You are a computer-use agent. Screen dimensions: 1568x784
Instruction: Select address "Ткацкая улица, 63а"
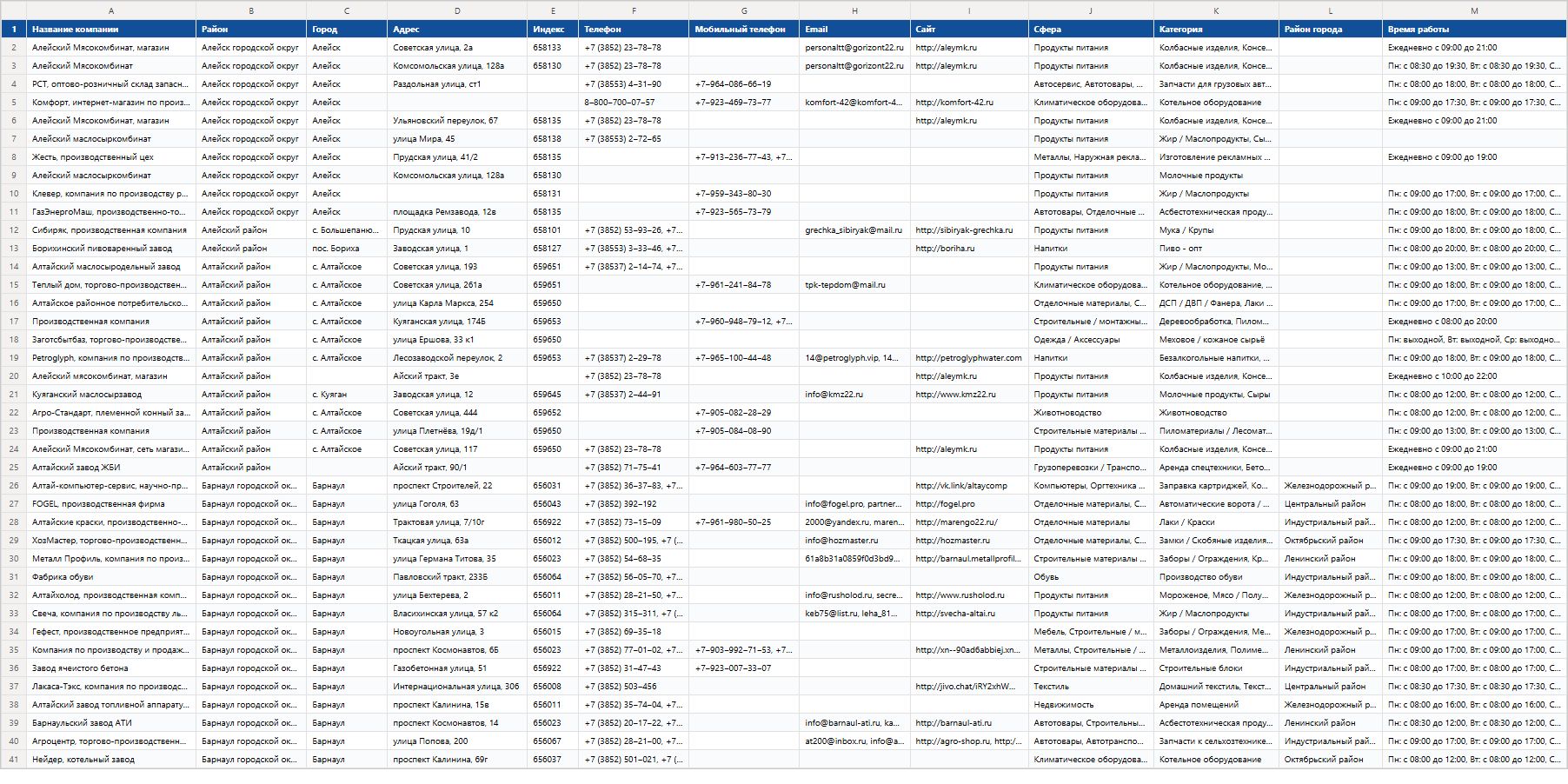coord(457,541)
